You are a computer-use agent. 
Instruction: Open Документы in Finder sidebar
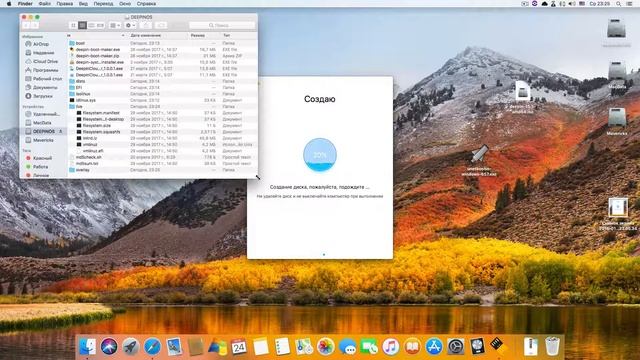pyautogui.click(x=41, y=87)
